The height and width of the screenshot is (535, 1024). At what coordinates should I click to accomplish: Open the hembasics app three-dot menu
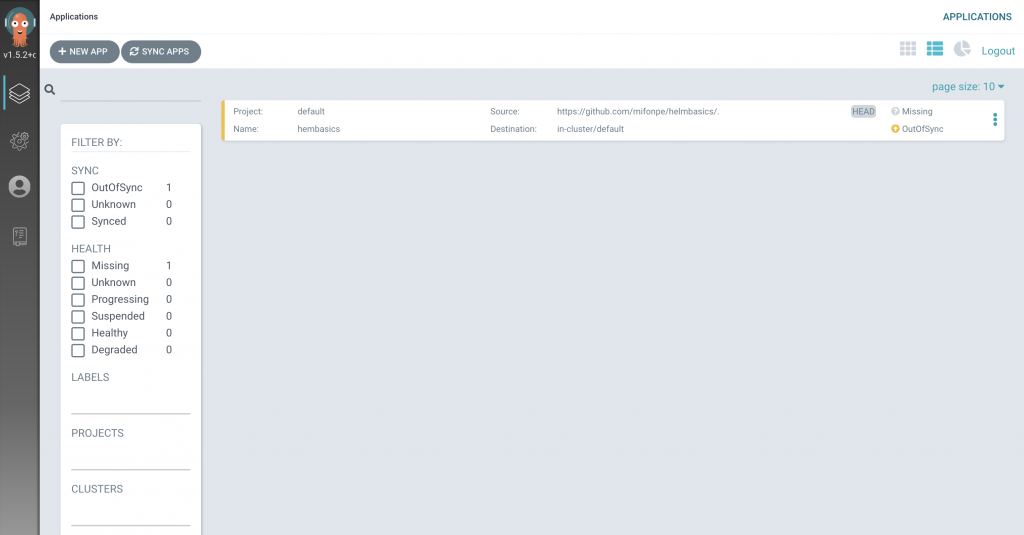[995, 120]
